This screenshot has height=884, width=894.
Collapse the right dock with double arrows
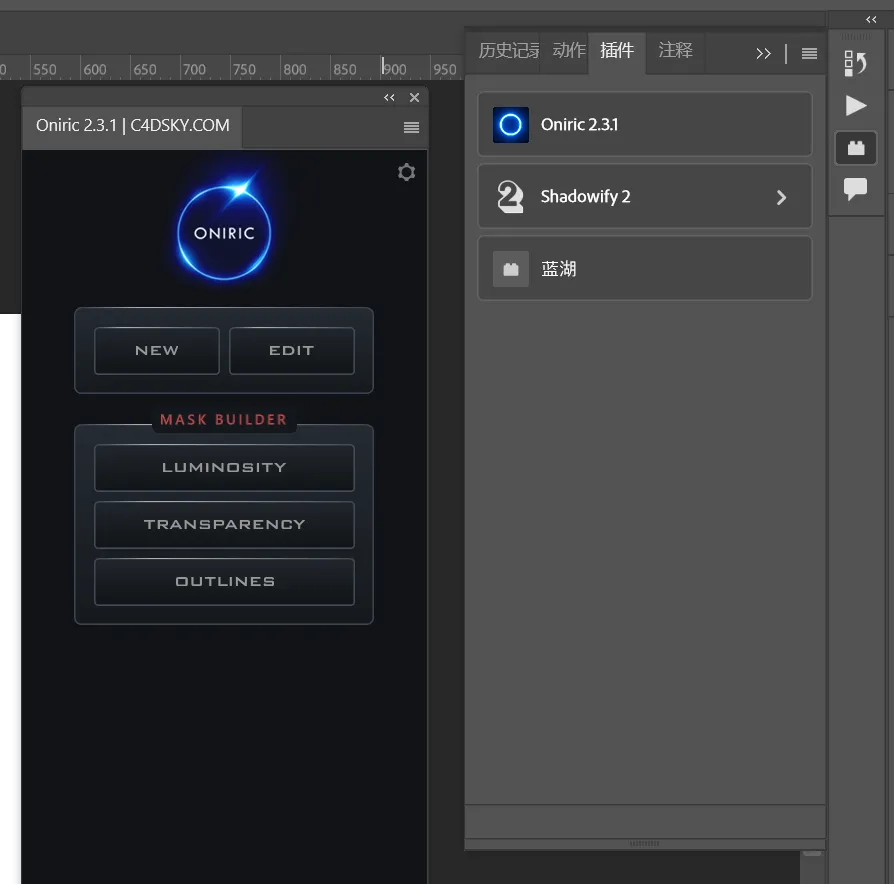871,19
